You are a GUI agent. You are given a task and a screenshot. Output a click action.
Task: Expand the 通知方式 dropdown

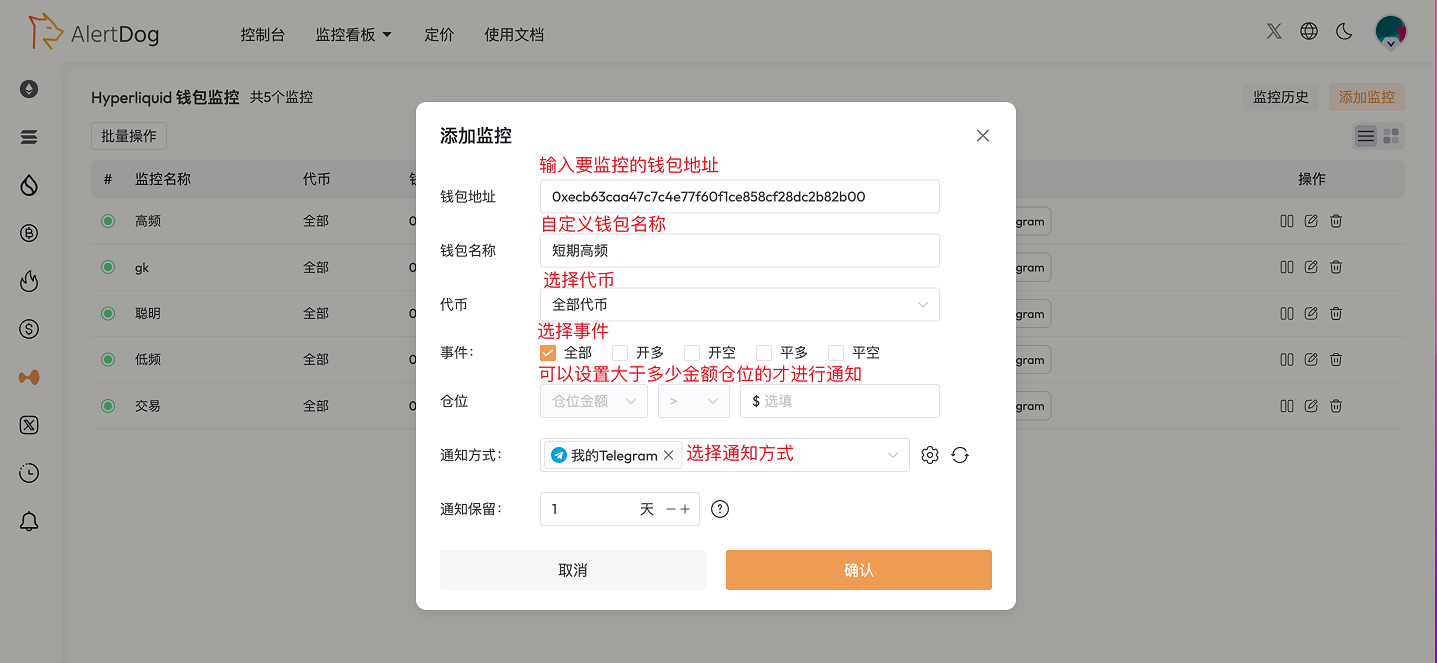[x=893, y=455]
